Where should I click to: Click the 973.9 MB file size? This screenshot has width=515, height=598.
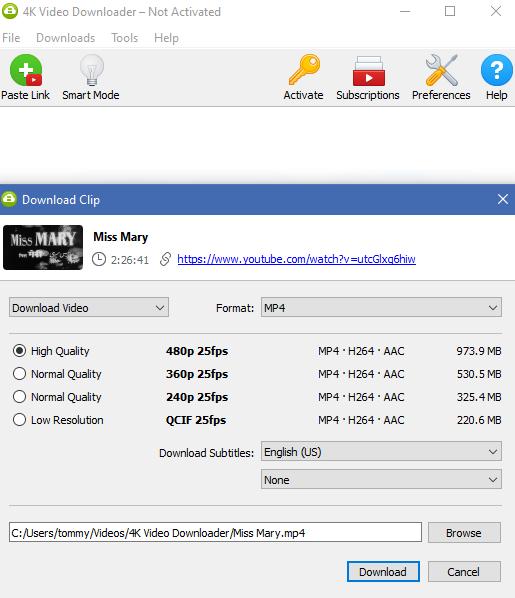(x=479, y=351)
